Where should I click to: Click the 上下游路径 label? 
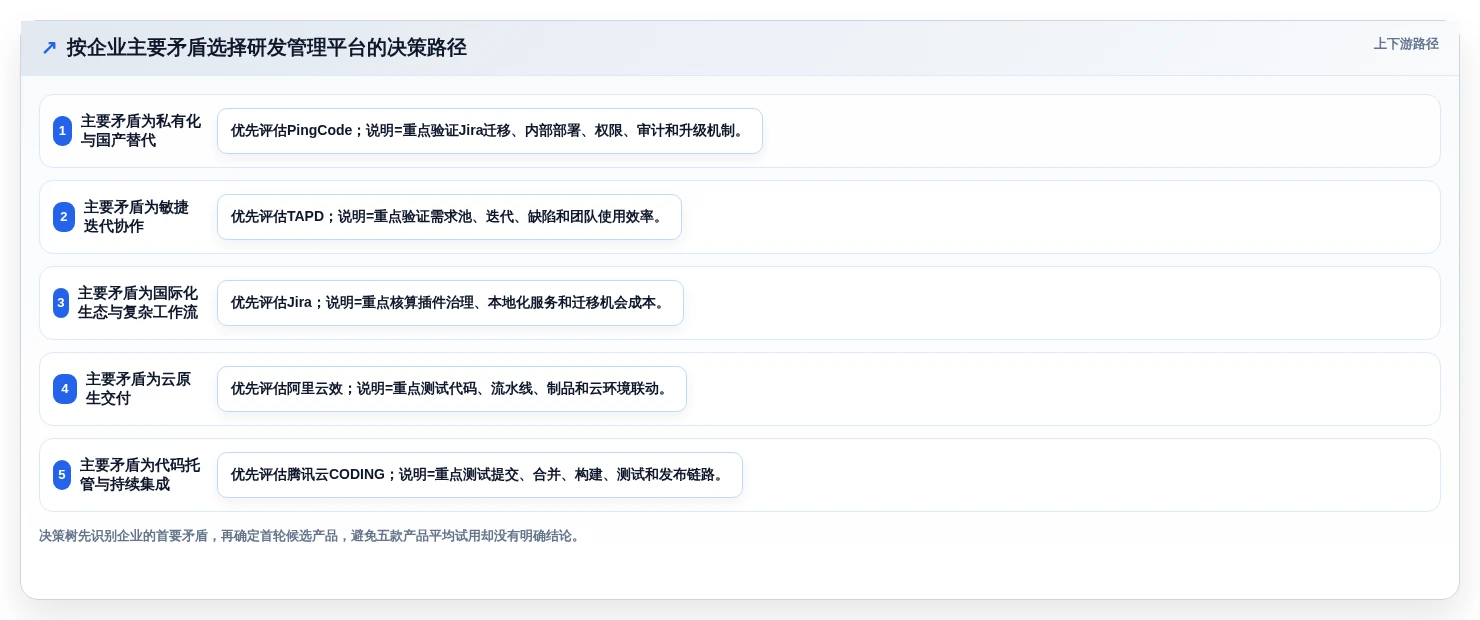click(x=1406, y=44)
